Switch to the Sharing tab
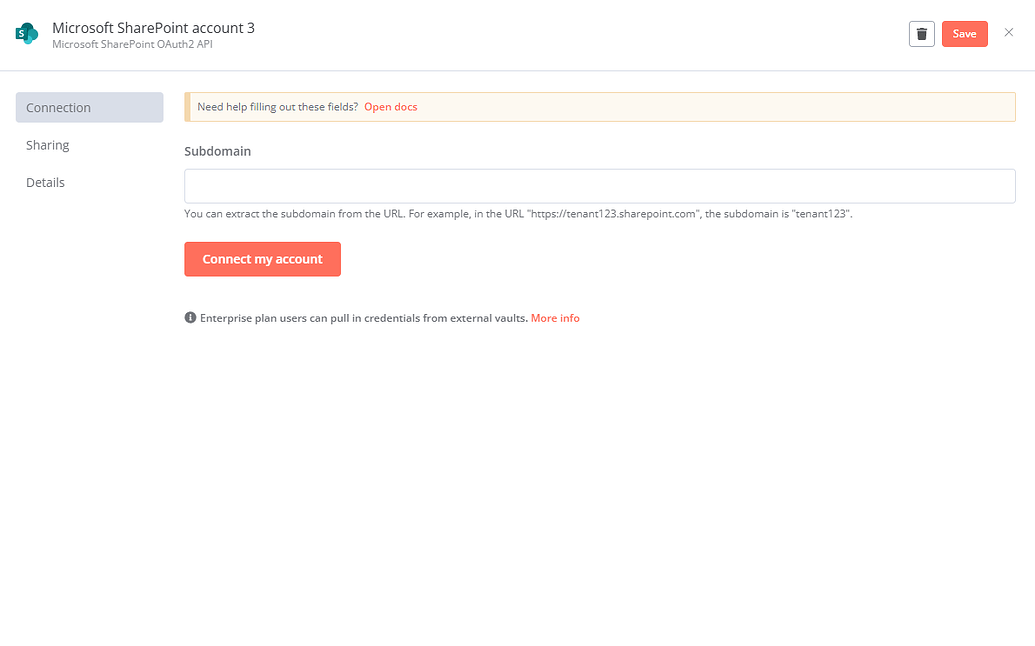 coord(47,144)
